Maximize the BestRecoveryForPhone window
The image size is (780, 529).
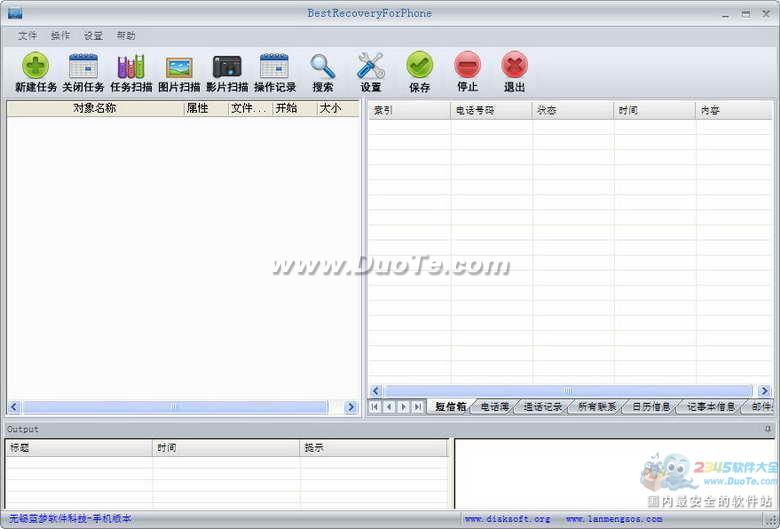point(746,14)
